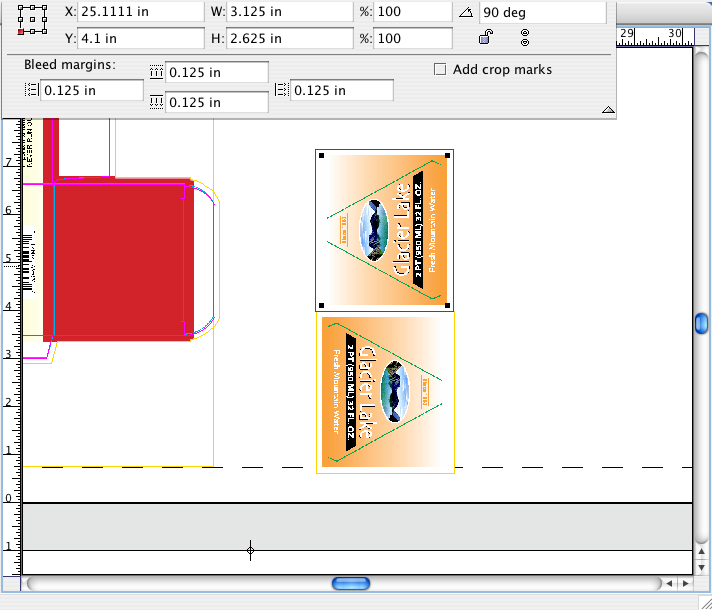Click the vertical scrollbar thumb
This screenshot has width=712, height=610.
[x=701, y=323]
